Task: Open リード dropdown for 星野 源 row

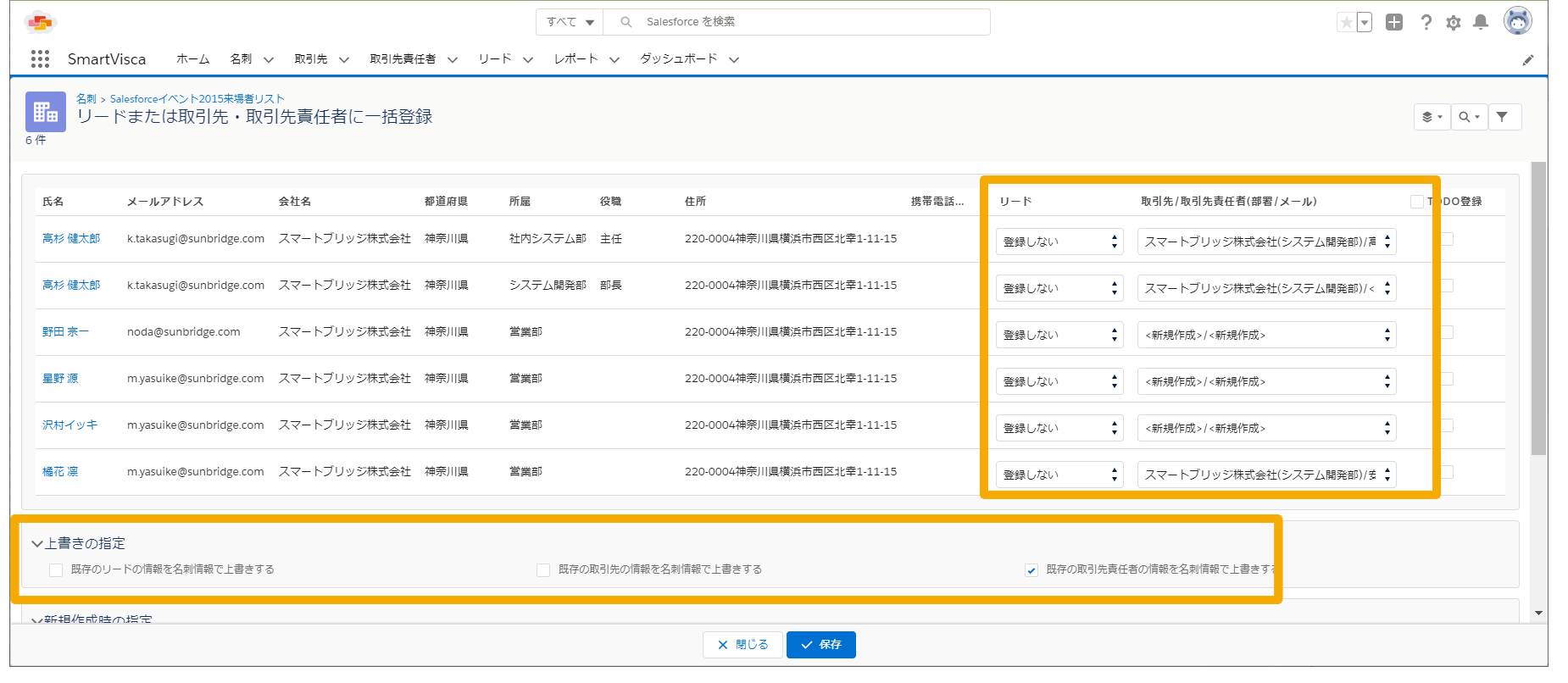Action: click(1059, 381)
